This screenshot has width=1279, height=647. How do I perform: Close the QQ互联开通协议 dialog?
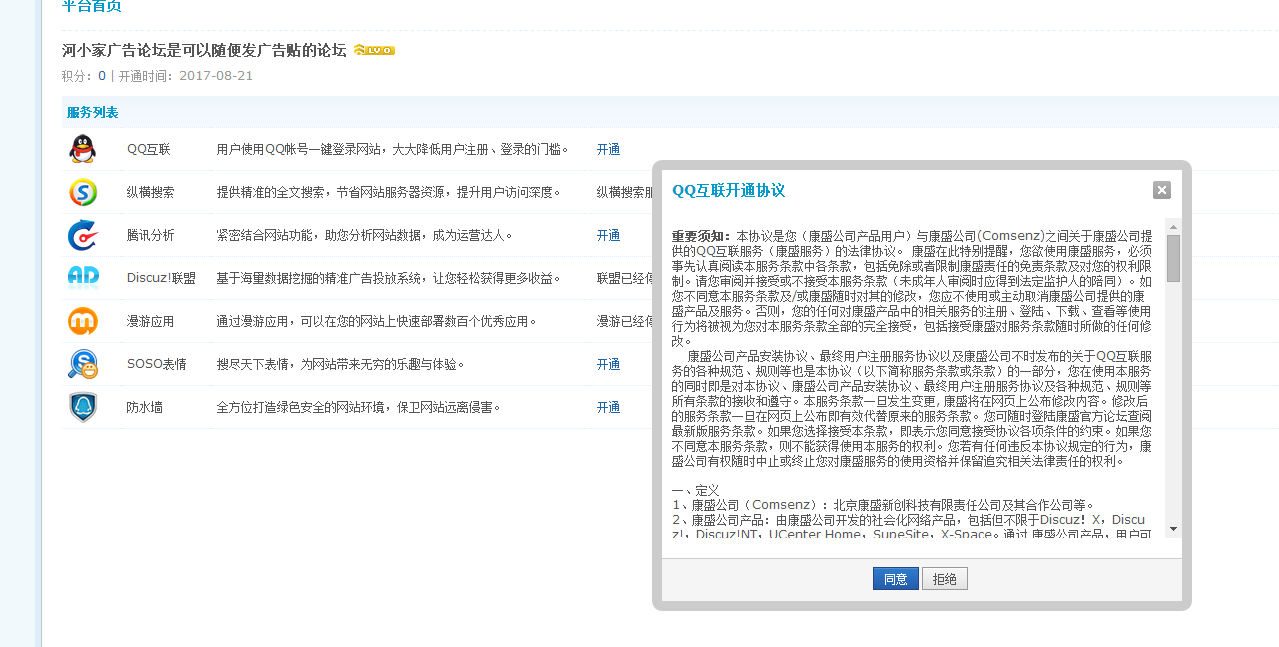click(1161, 190)
